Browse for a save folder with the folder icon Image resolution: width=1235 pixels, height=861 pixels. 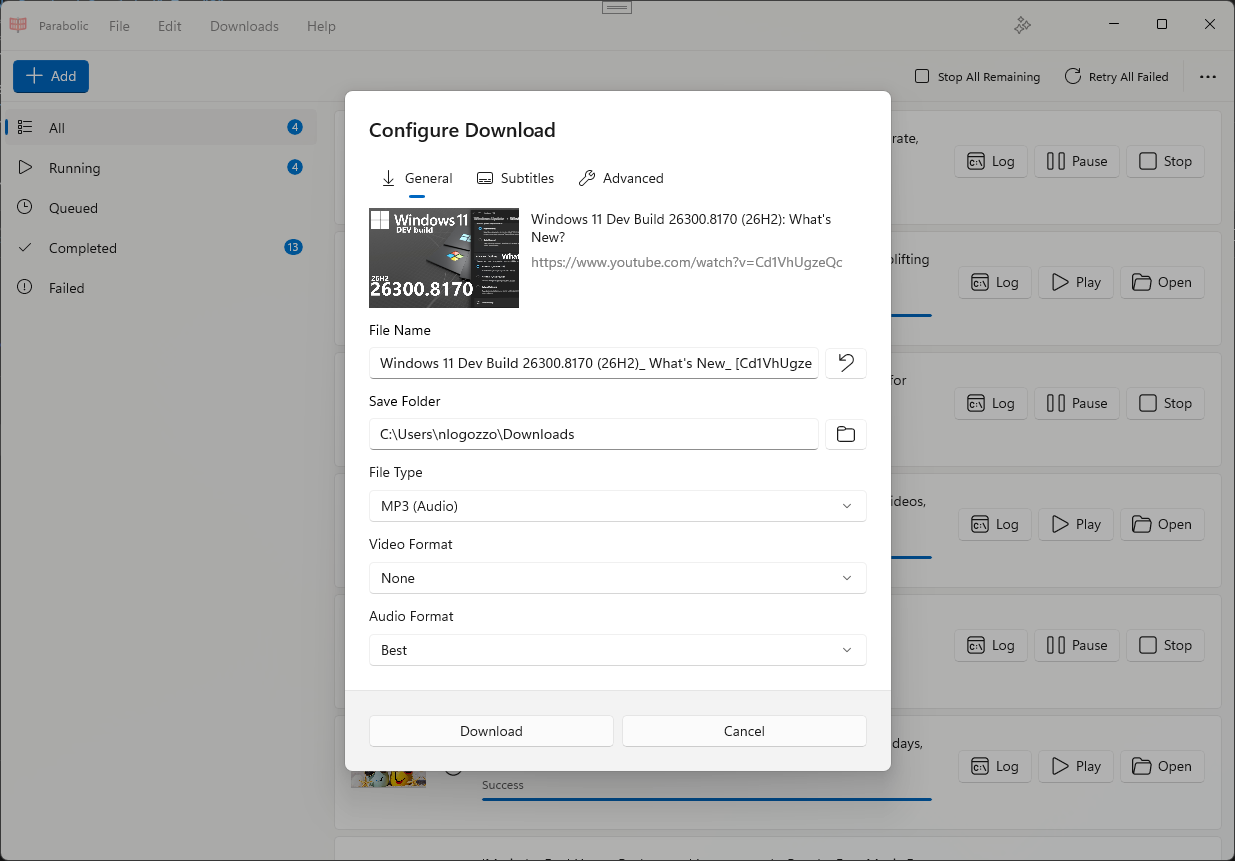[x=846, y=434]
